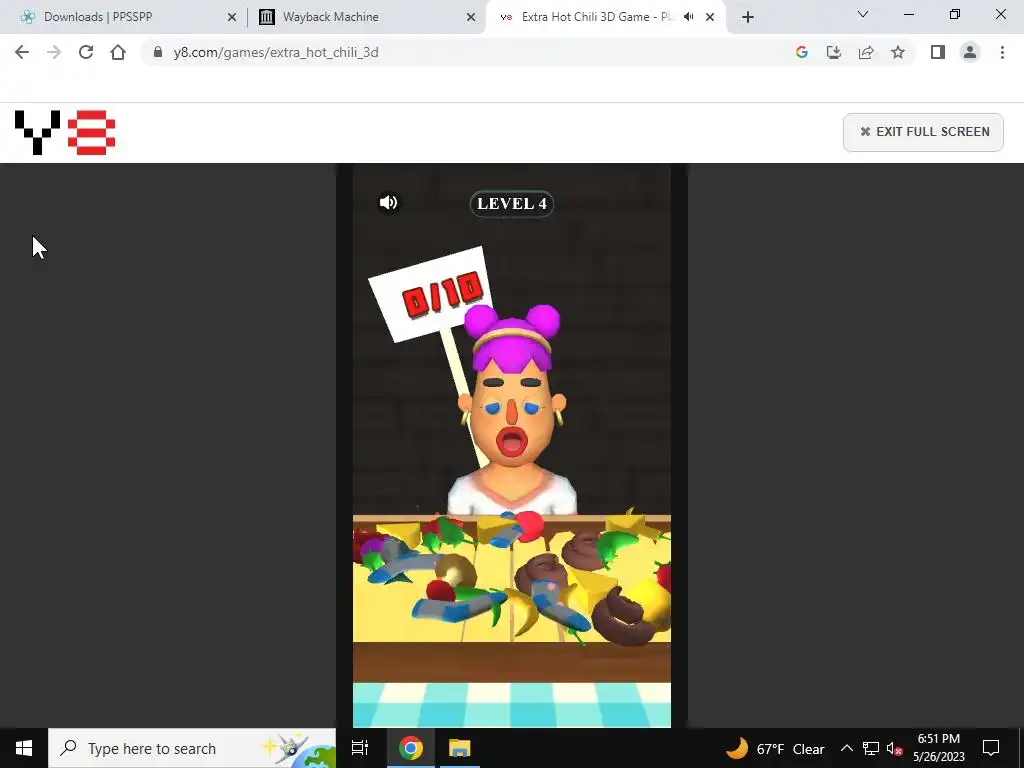Click the character's open mouth
This screenshot has width=1024, height=768.
pos(511,442)
